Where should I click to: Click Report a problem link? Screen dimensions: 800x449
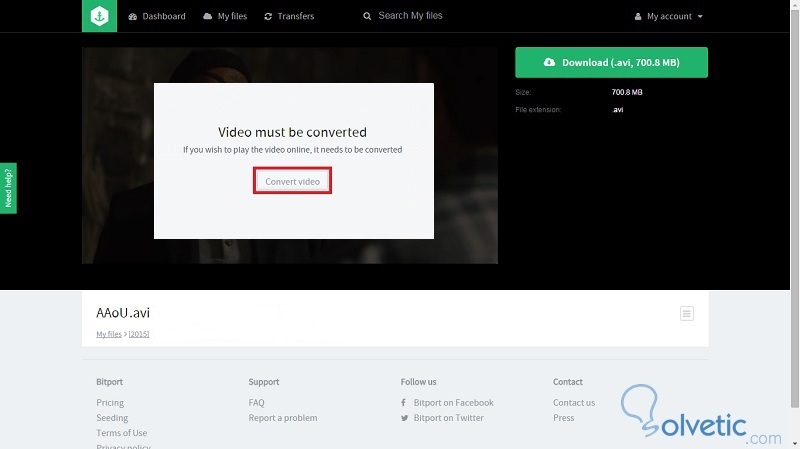pyautogui.click(x=283, y=418)
